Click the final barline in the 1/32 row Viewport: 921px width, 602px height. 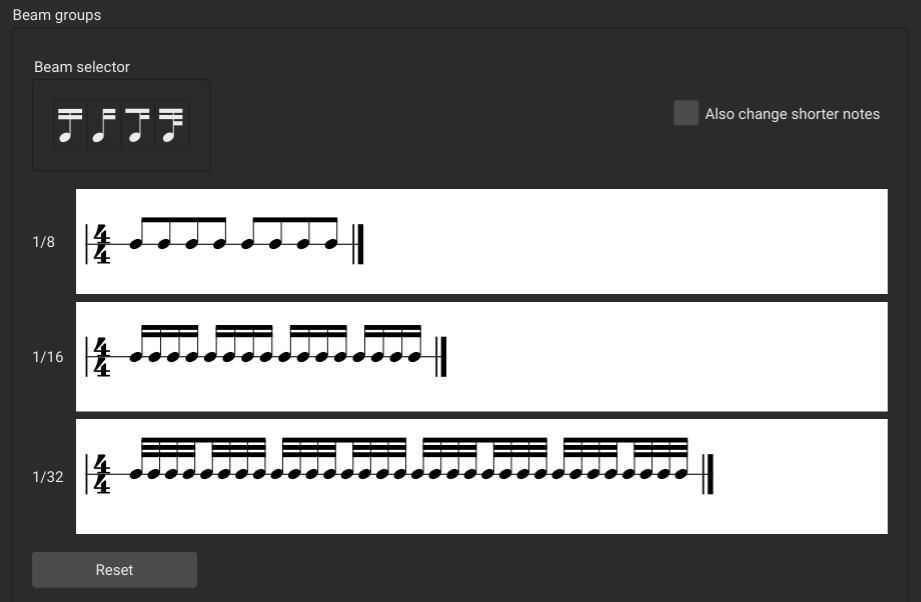[709, 474]
